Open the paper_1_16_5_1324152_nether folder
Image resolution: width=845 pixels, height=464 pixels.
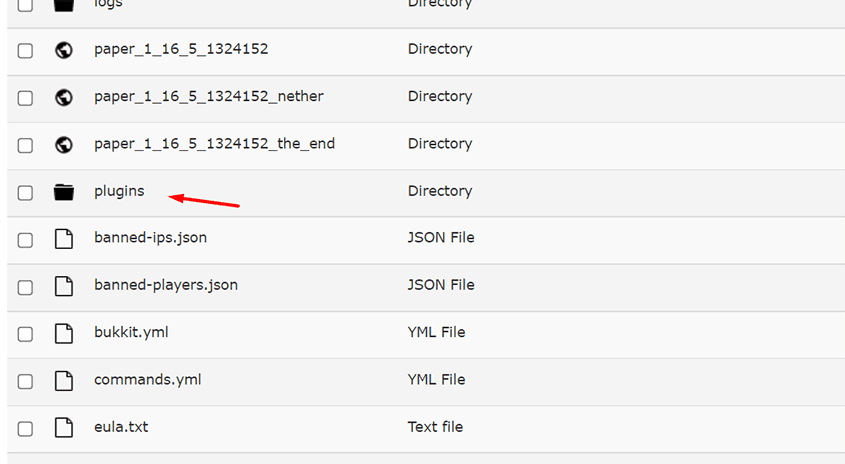click(x=209, y=96)
